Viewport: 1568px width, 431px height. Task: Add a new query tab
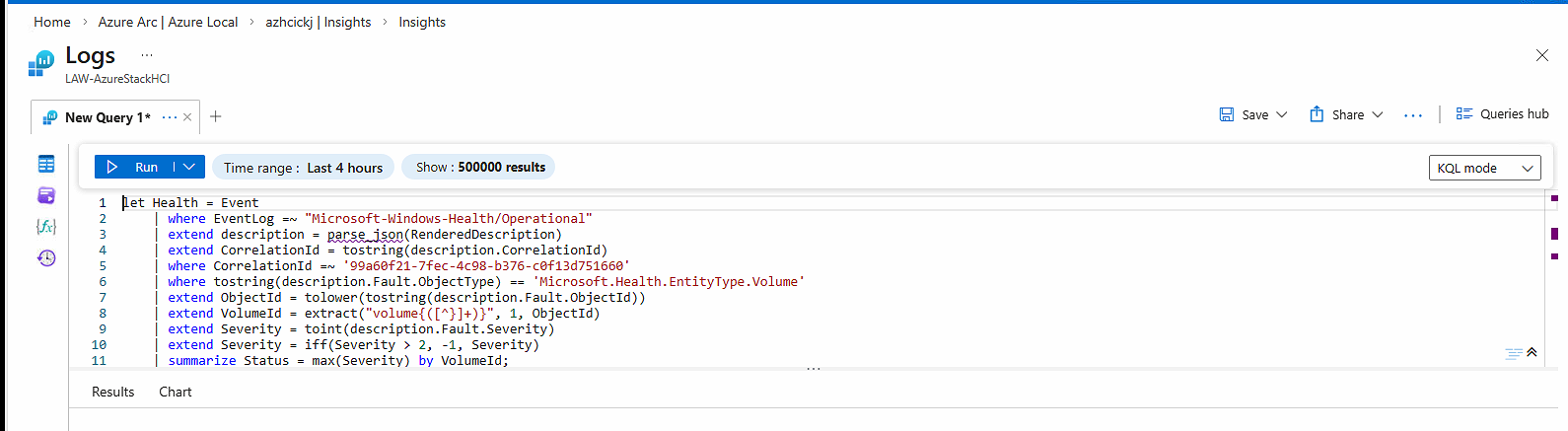click(x=216, y=116)
